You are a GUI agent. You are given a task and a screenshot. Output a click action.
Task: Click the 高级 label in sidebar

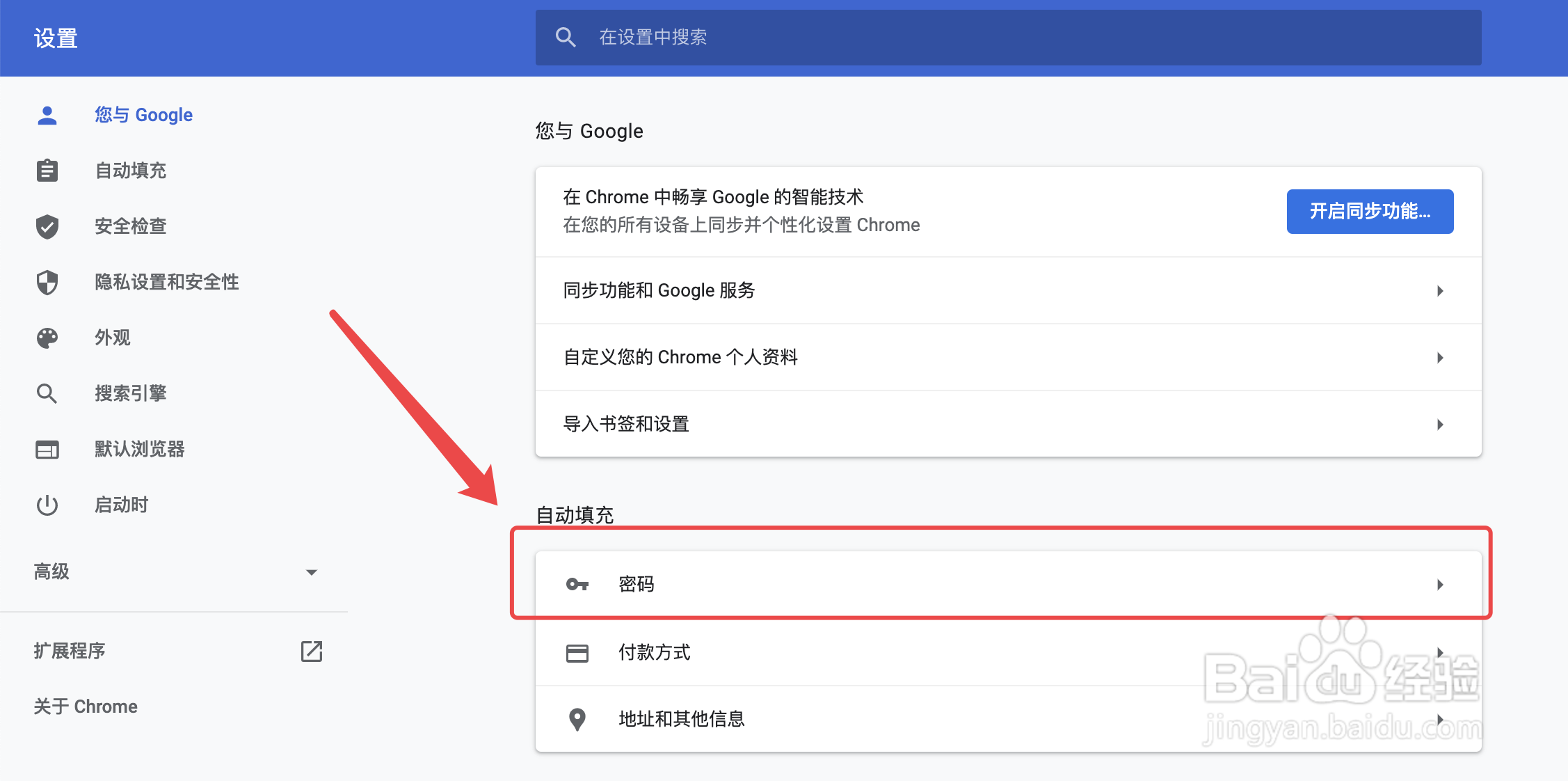[x=51, y=571]
